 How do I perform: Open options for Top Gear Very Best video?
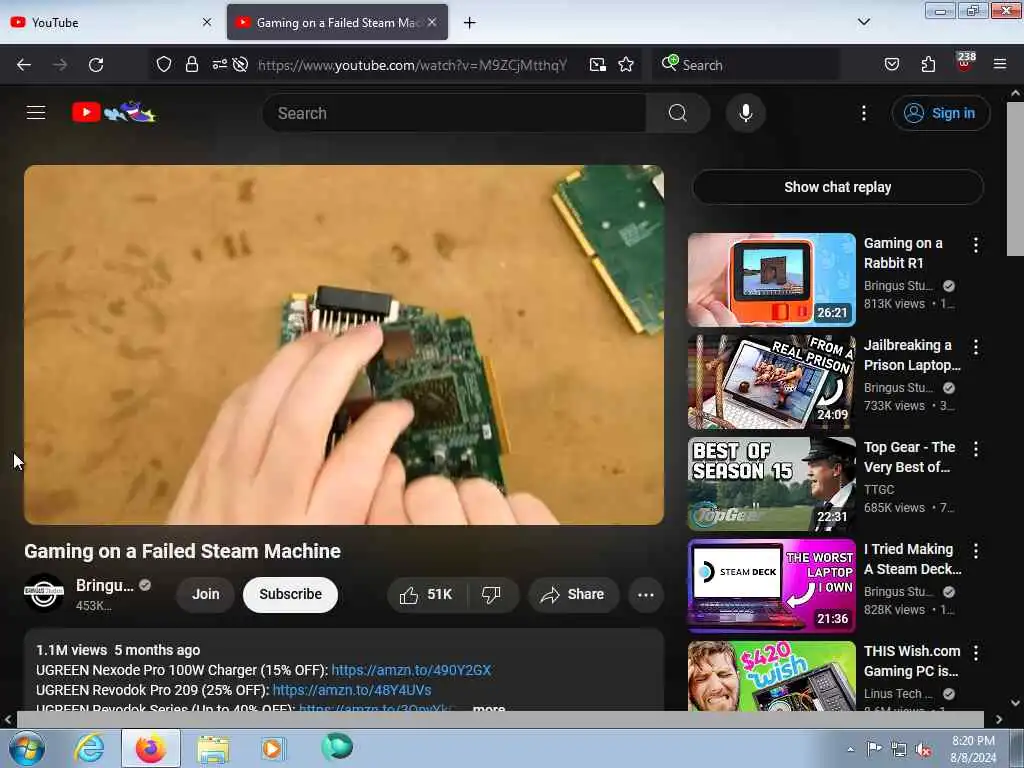tap(976, 449)
